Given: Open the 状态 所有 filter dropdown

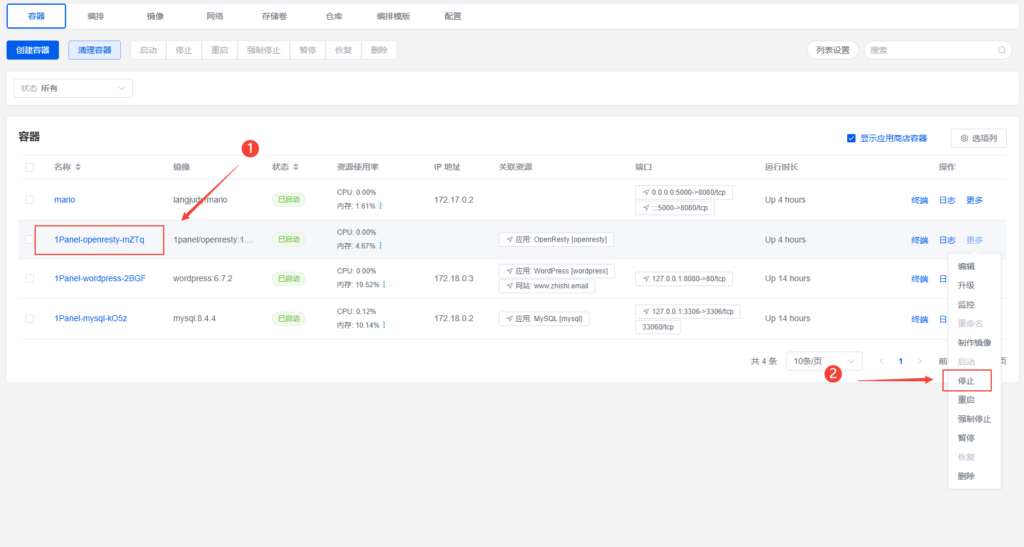Looking at the screenshot, I should click(x=73, y=88).
